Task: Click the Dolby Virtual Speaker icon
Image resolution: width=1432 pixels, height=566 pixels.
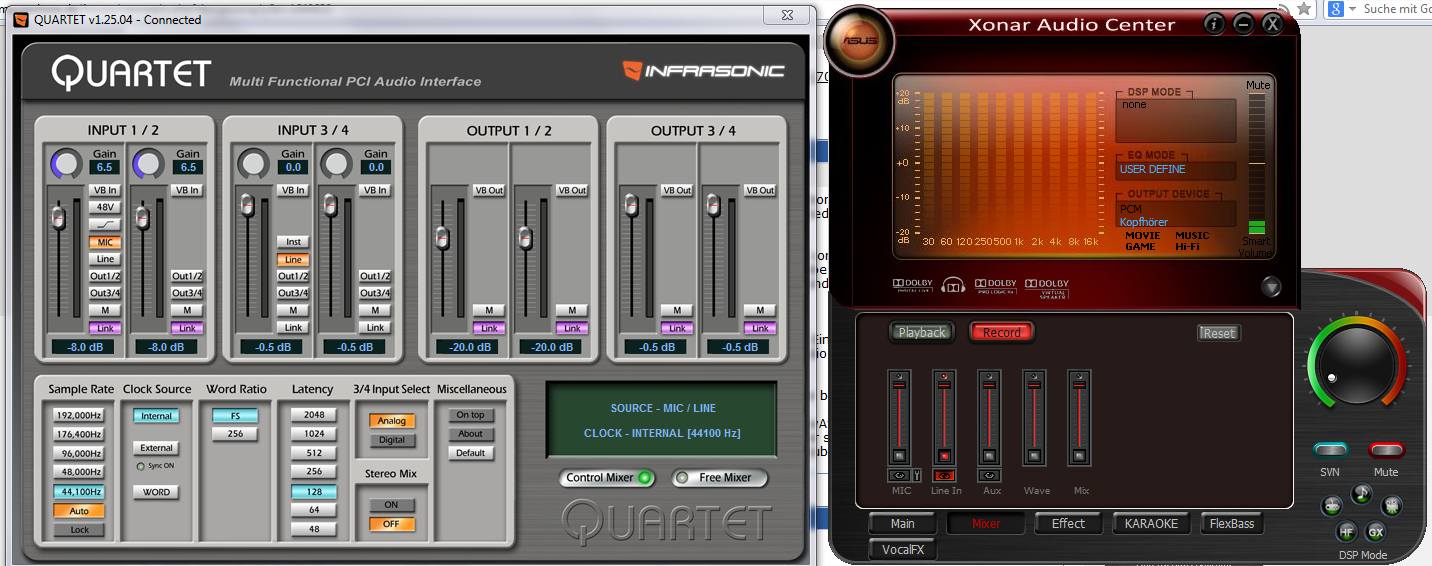Action: (1046, 288)
